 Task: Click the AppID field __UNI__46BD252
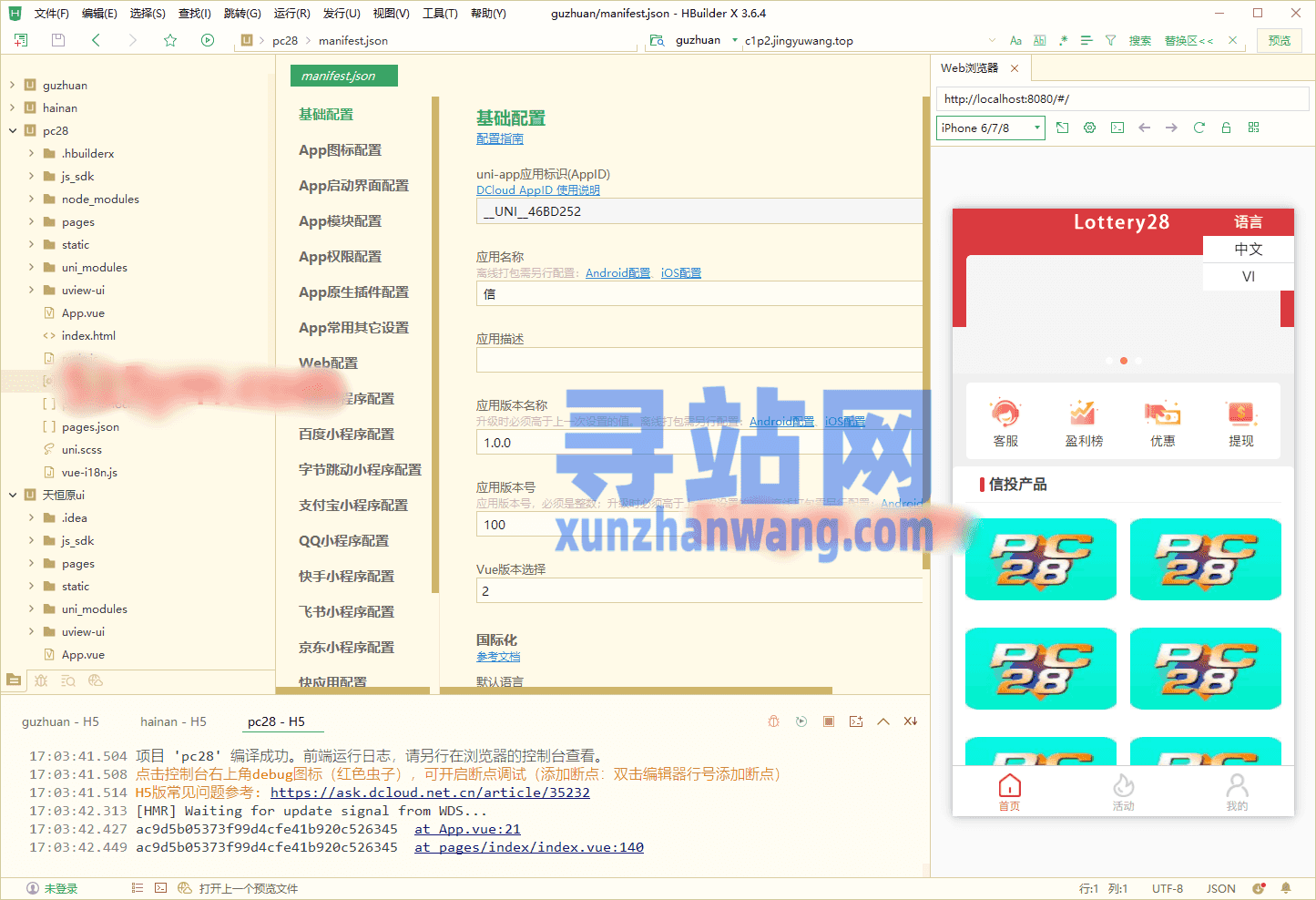[699, 211]
